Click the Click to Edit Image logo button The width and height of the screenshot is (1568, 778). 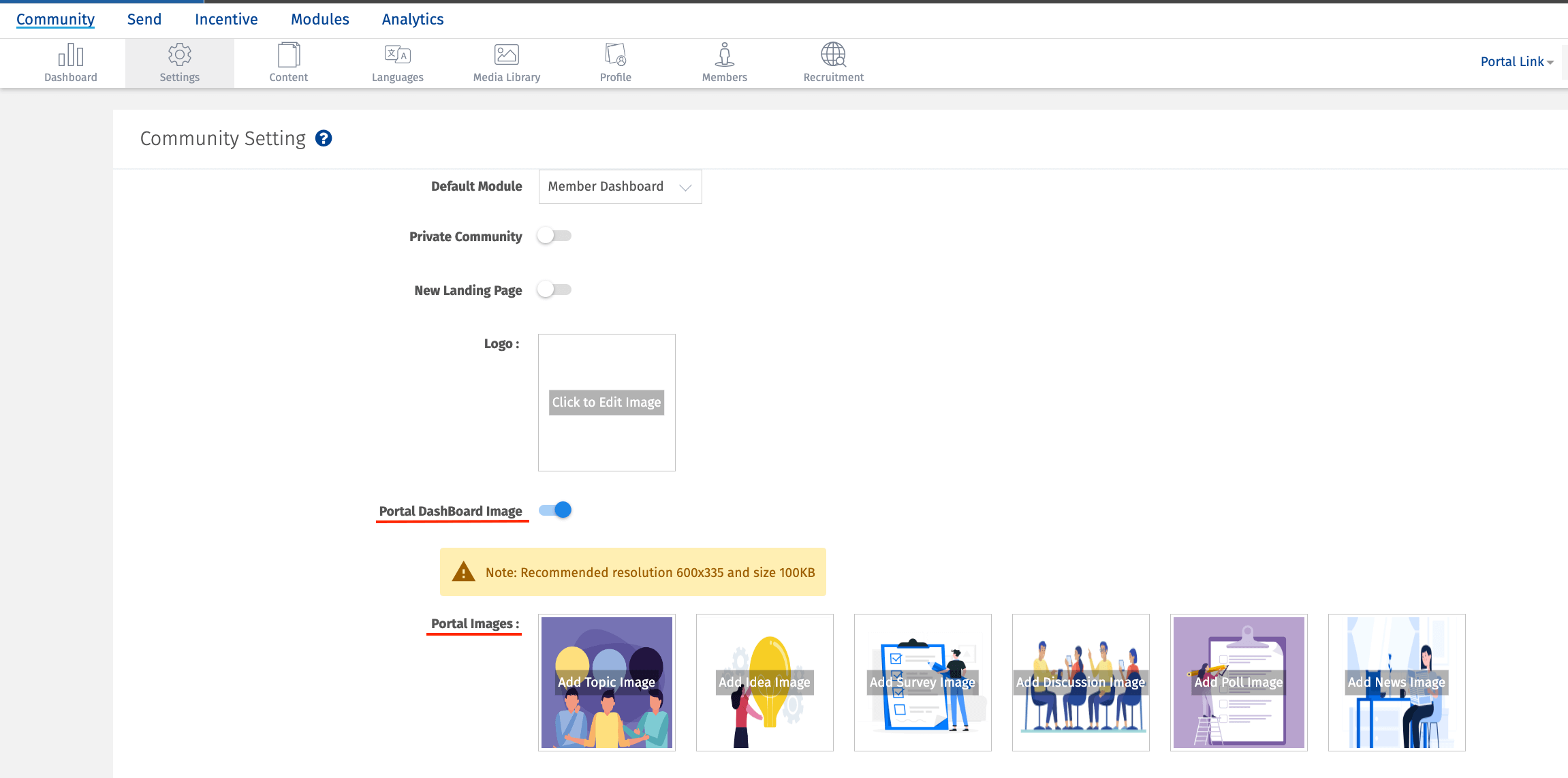[x=606, y=402]
